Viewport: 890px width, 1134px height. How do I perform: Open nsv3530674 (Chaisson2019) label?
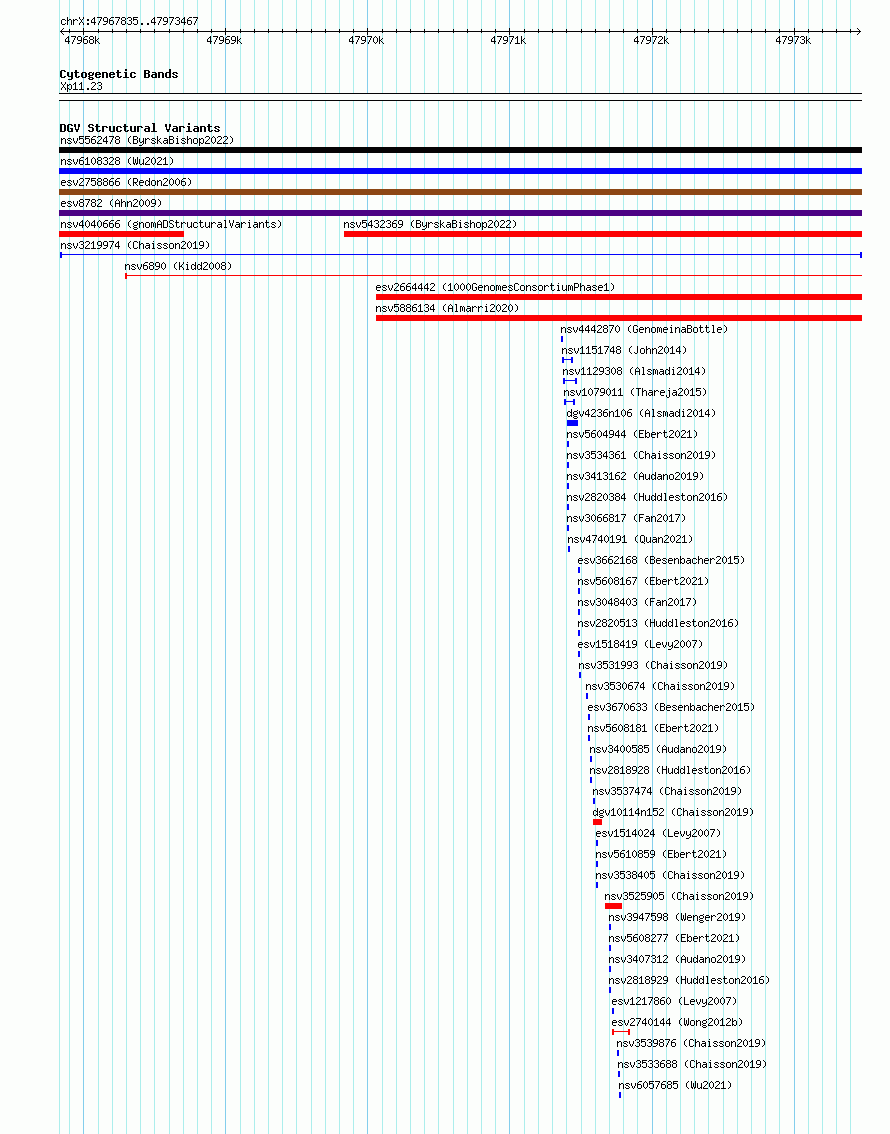pyautogui.click(x=659, y=686)
